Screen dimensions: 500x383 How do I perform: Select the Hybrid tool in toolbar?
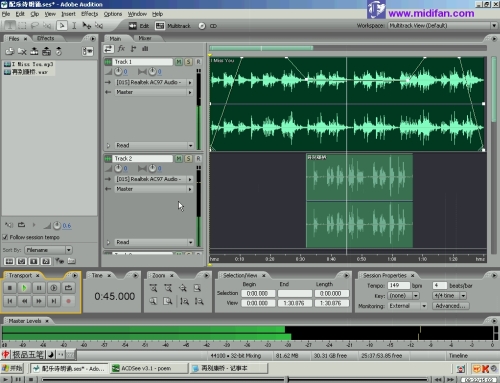pos(62,26)
